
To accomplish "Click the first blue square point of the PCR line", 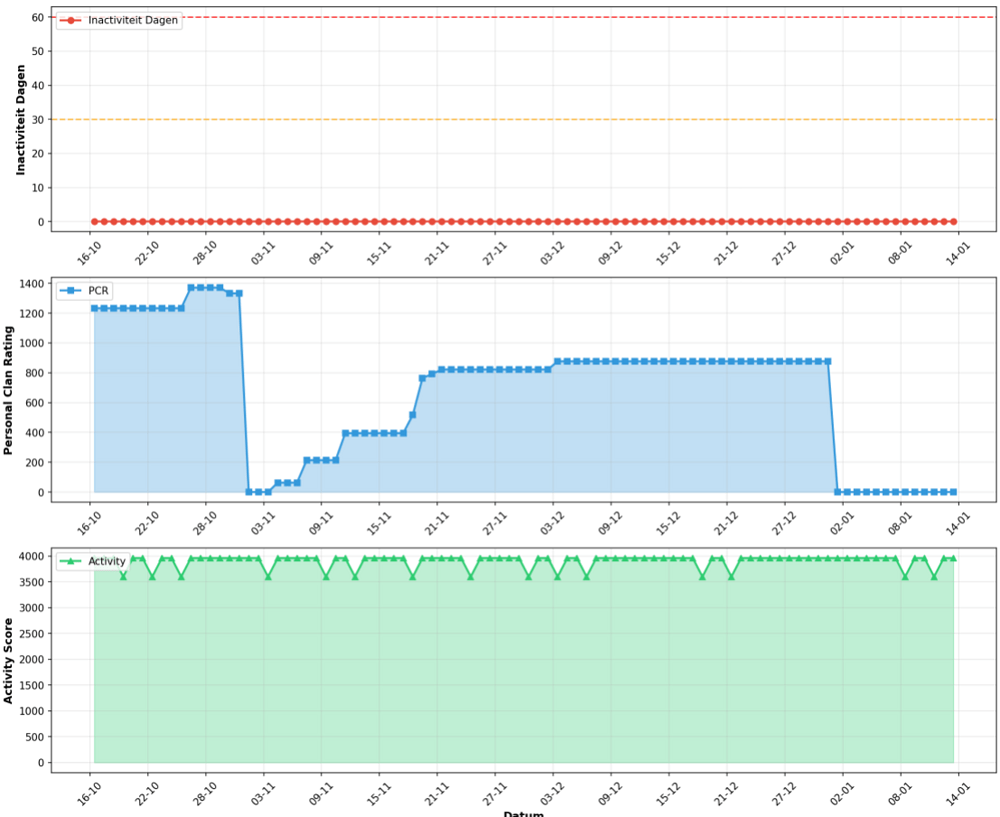I will tap(94, 308).
